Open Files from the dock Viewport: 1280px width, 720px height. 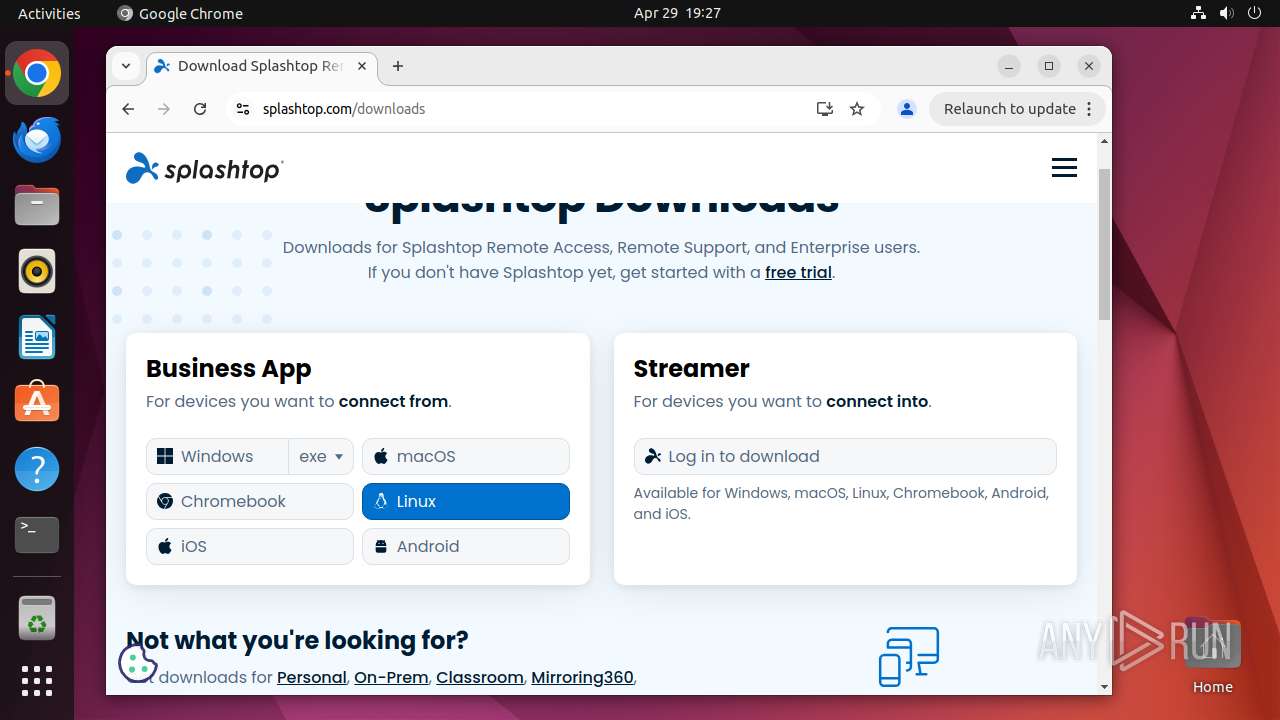(37, 206)
